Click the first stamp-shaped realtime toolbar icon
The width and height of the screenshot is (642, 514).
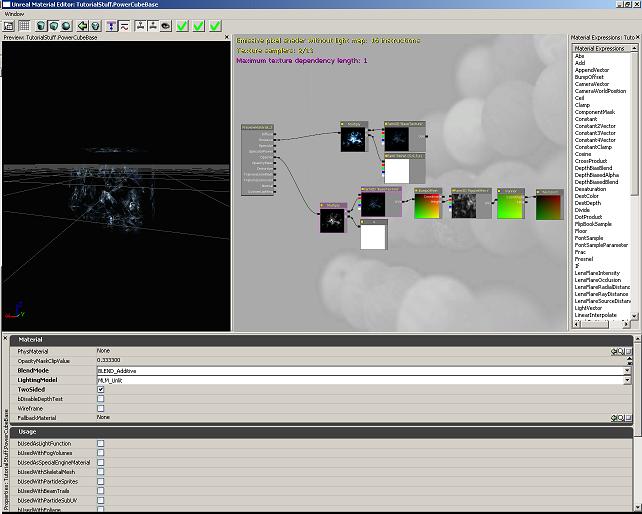click(x=140, y=26)
